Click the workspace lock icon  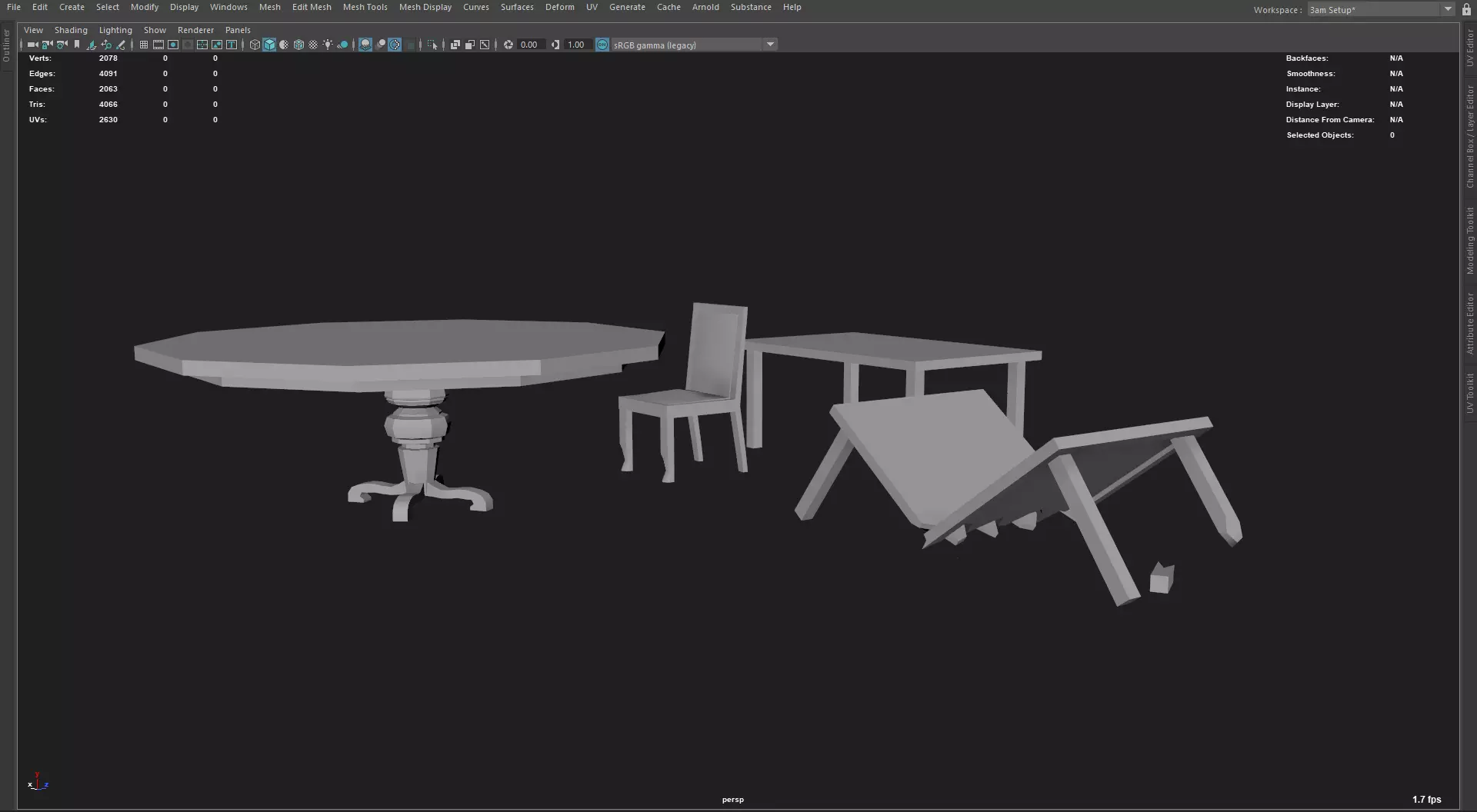[1466, 9]
